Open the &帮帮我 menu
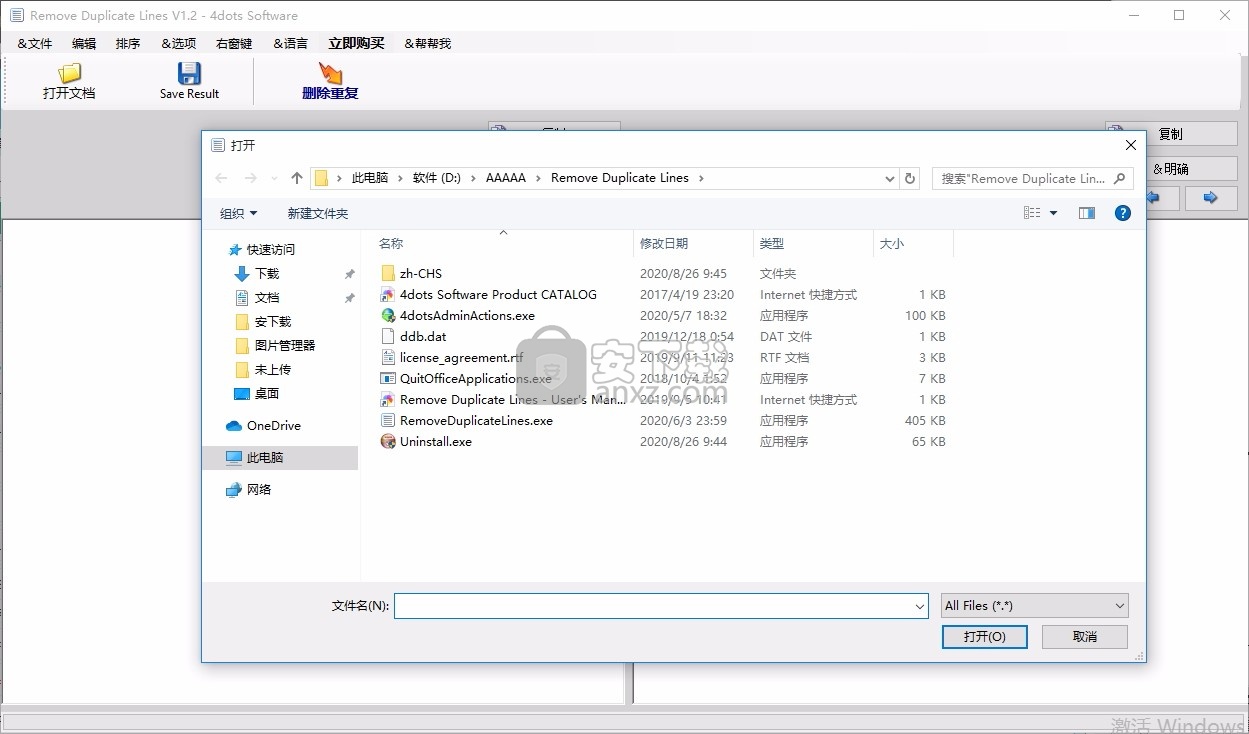Viewport: 1249px width, 734px height. click(x=428, y=43)
